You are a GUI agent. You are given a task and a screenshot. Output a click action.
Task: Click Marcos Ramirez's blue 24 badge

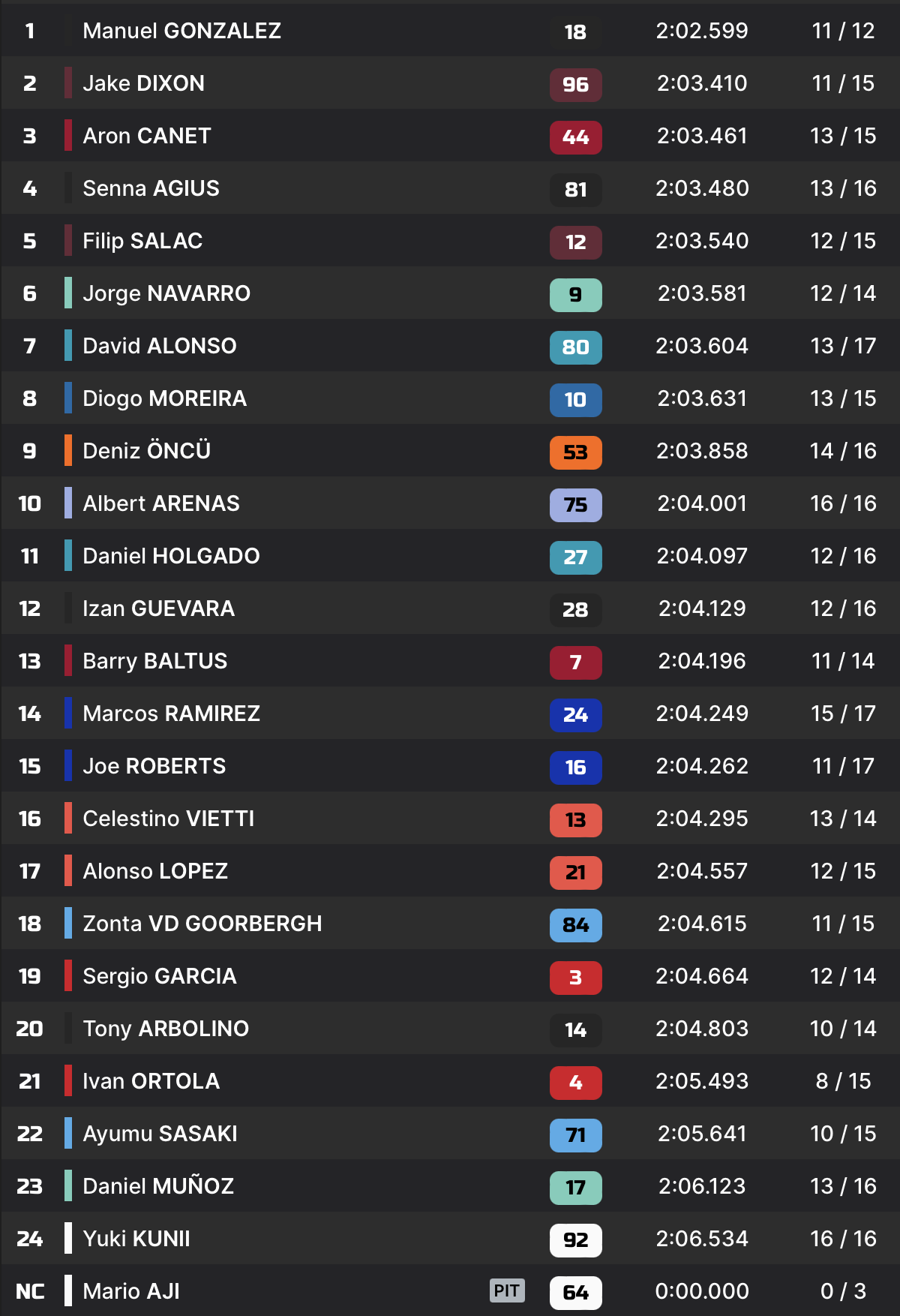tap(575, 714)
